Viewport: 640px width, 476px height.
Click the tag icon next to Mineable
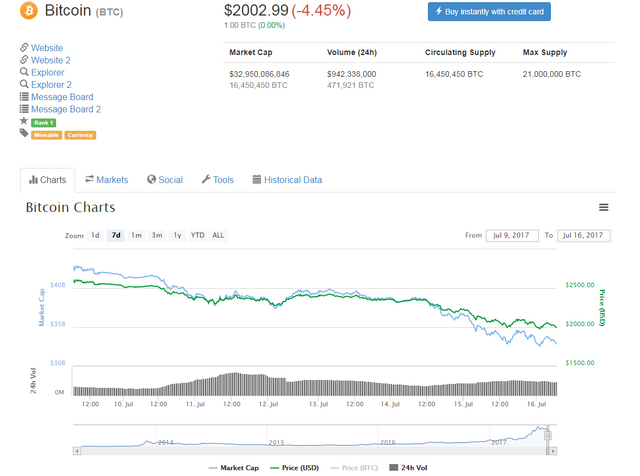(x=24, y=133)
